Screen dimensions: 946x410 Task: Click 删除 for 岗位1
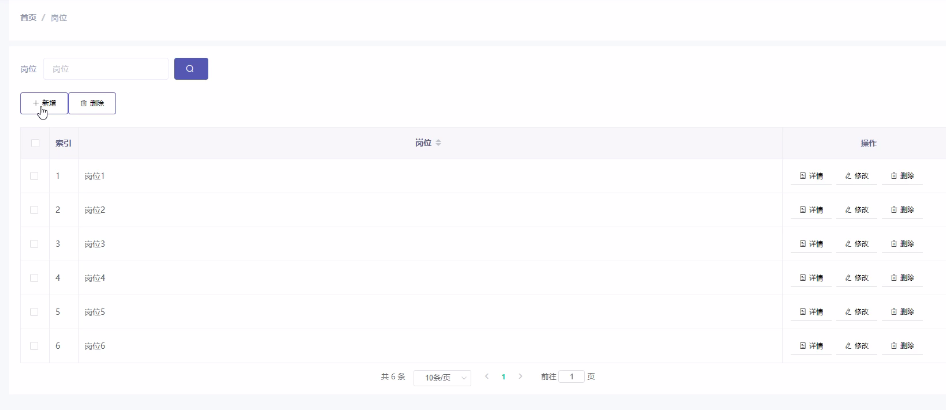[x=903, y=176]
